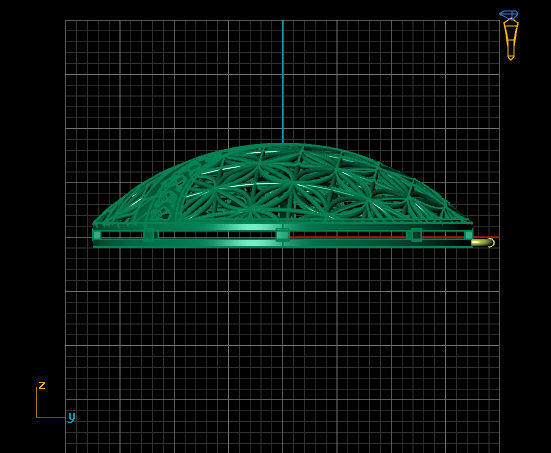This screenshot has height=453, width=551.
Task: Select the flat base ring beneath the dome
Action: [x=283, y=236]
